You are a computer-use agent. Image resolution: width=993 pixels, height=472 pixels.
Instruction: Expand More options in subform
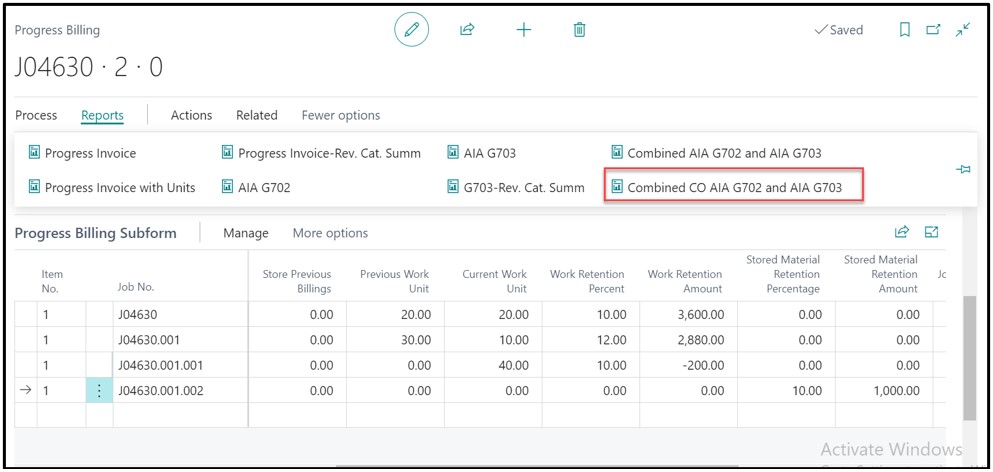click(330, 233)
